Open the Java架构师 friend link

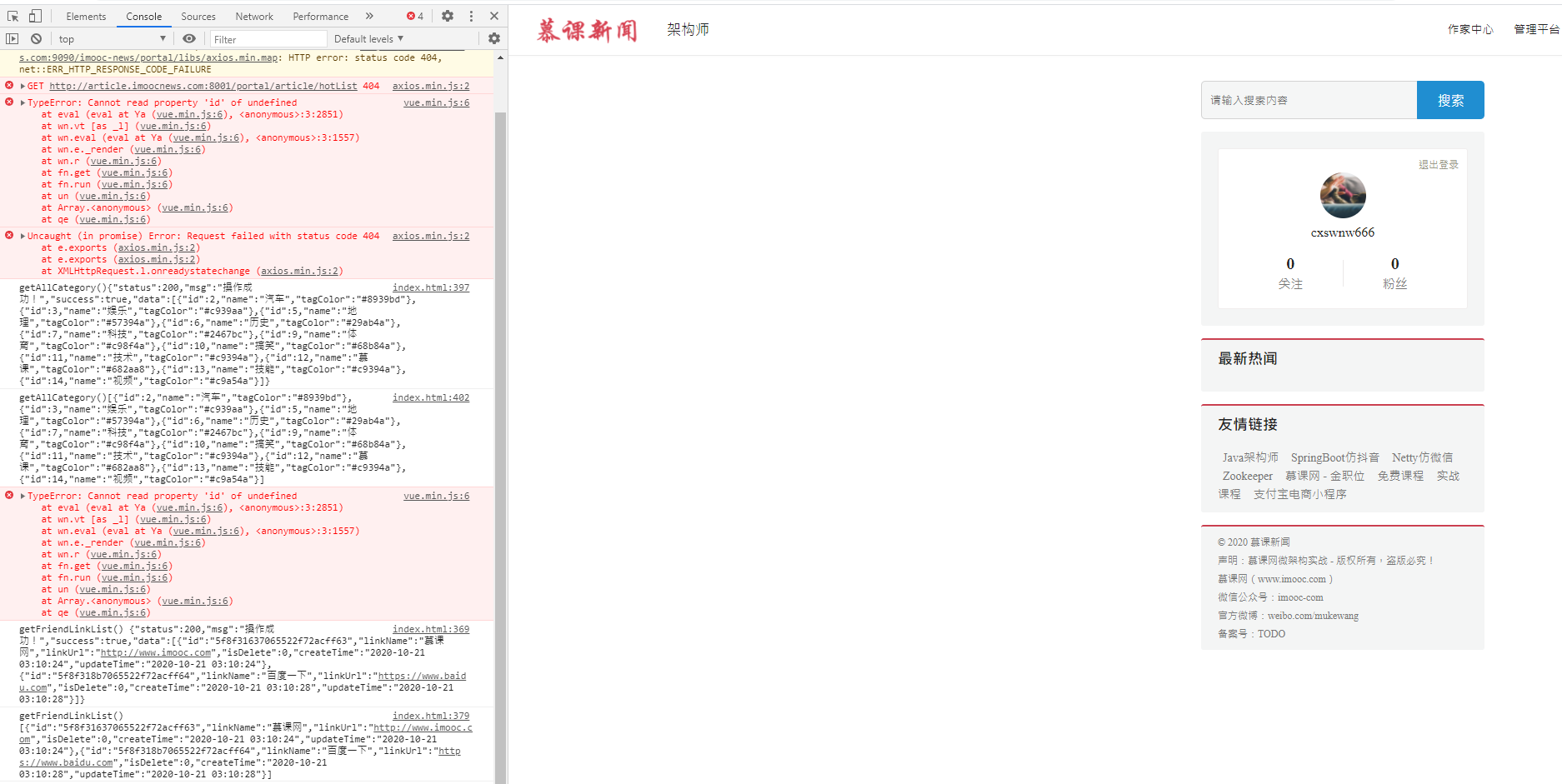(1250, 457)
